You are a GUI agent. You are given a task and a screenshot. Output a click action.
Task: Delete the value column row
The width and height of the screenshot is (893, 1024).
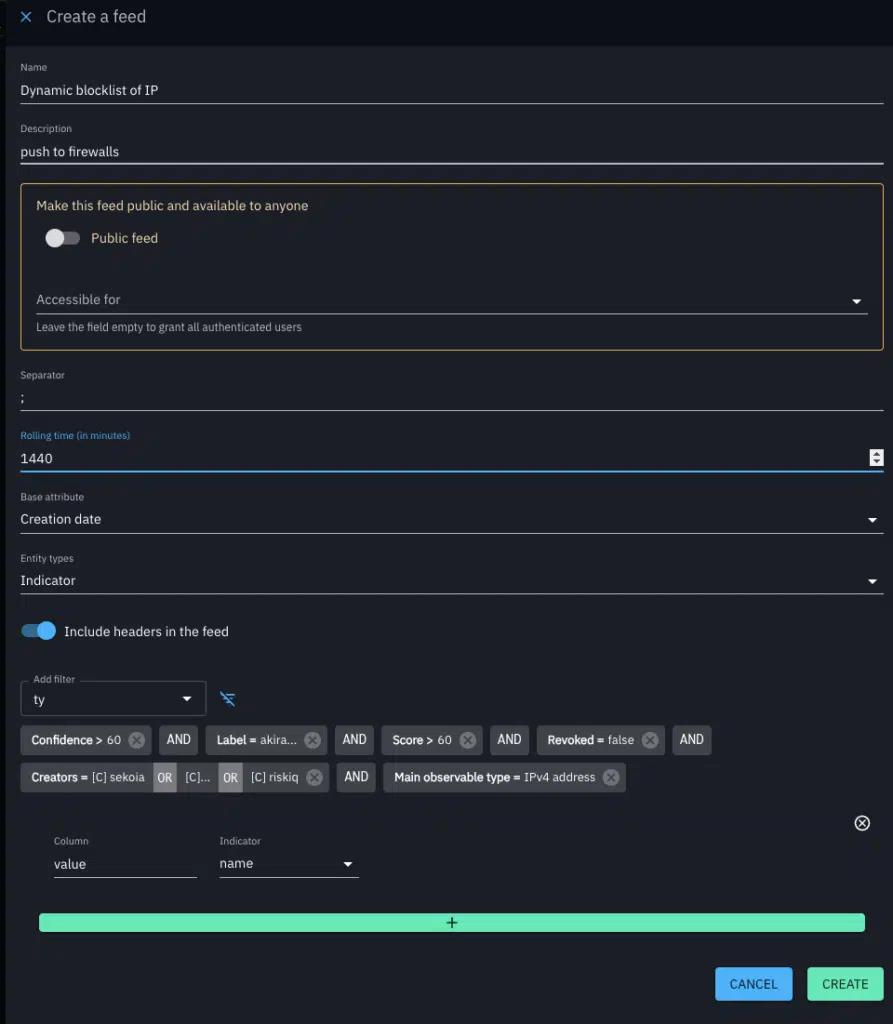862,823
